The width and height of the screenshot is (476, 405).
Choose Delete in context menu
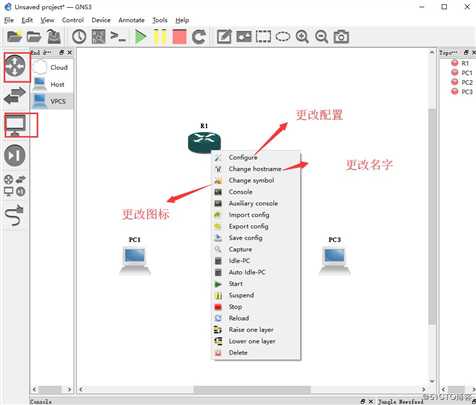pyautogui.click(x=256, y=353)
